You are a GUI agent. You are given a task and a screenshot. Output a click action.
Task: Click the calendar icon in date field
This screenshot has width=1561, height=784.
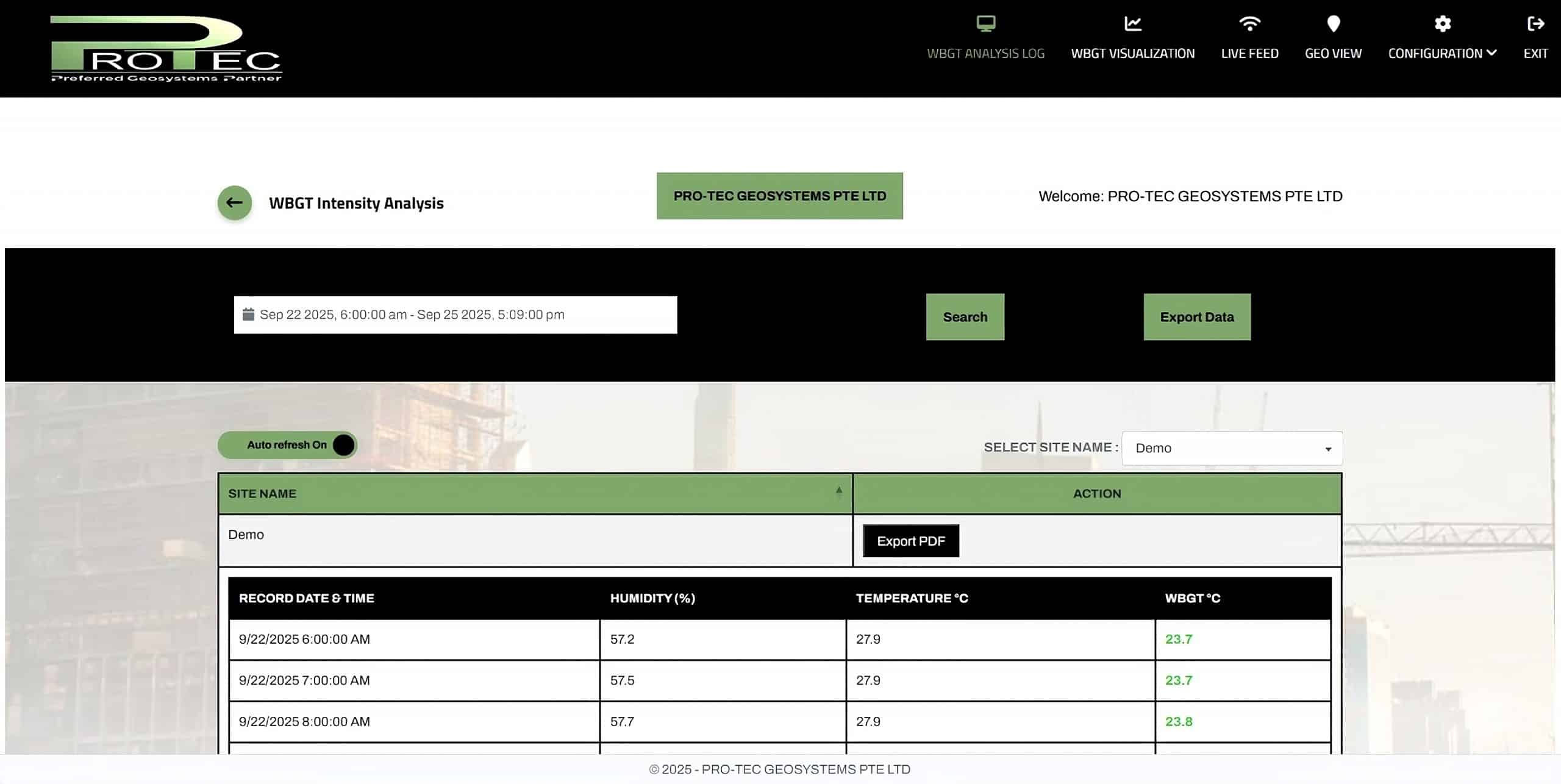point(248,315)
